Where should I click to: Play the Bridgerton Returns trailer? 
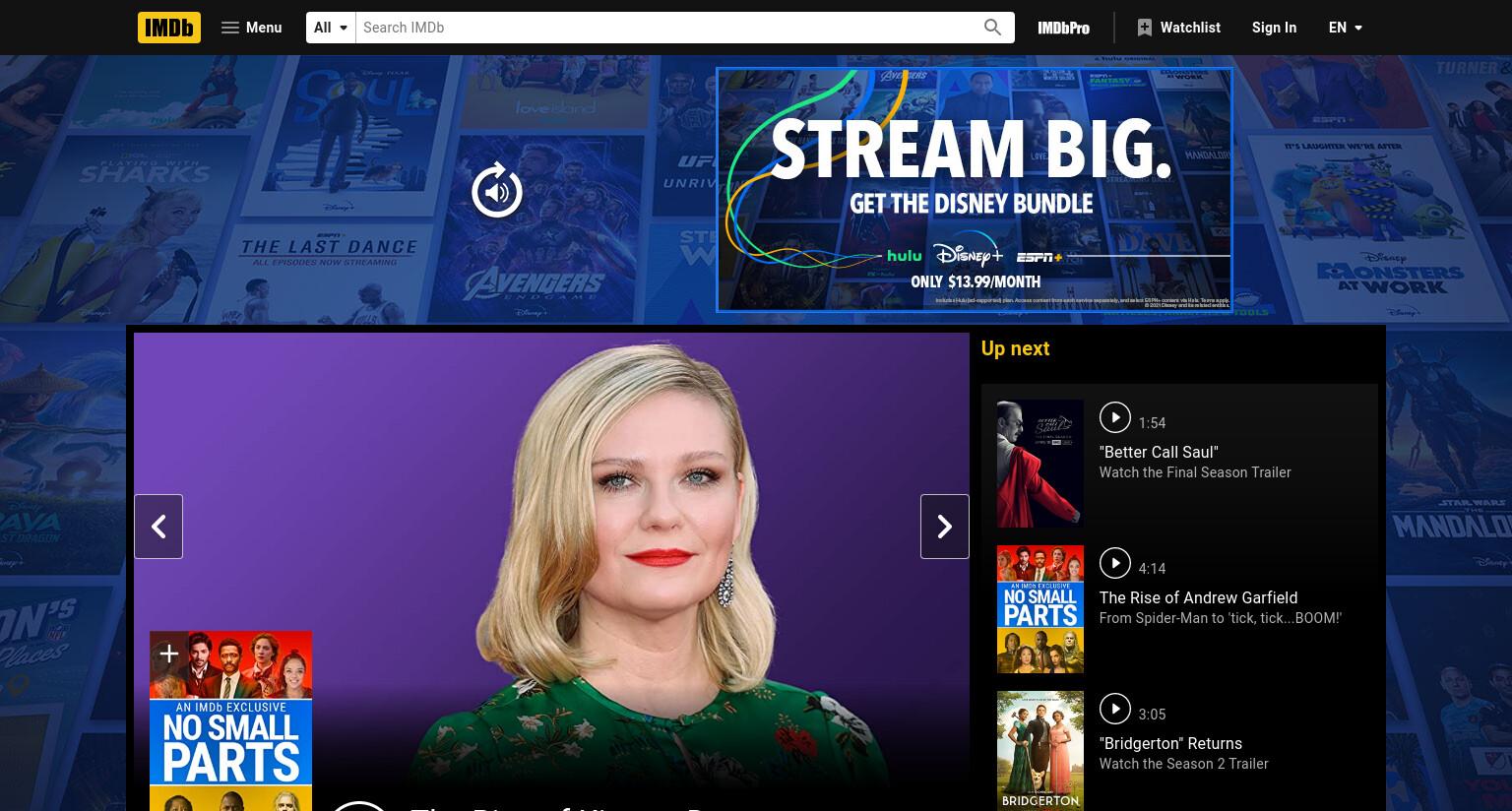[x=1114, y=709]
